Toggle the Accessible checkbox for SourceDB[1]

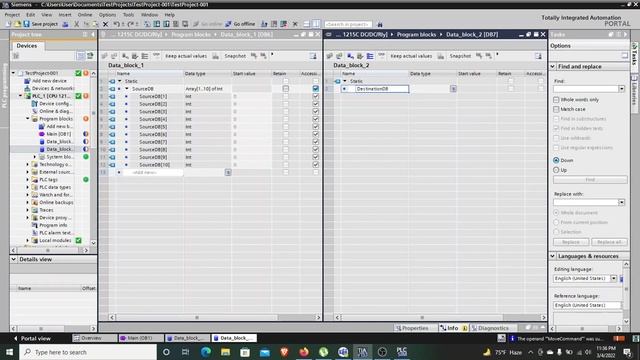[316, 96]
